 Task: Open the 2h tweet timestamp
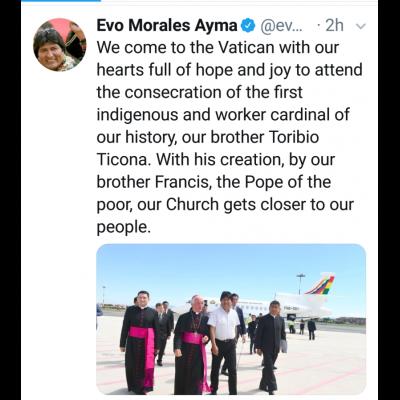point(334,26)
